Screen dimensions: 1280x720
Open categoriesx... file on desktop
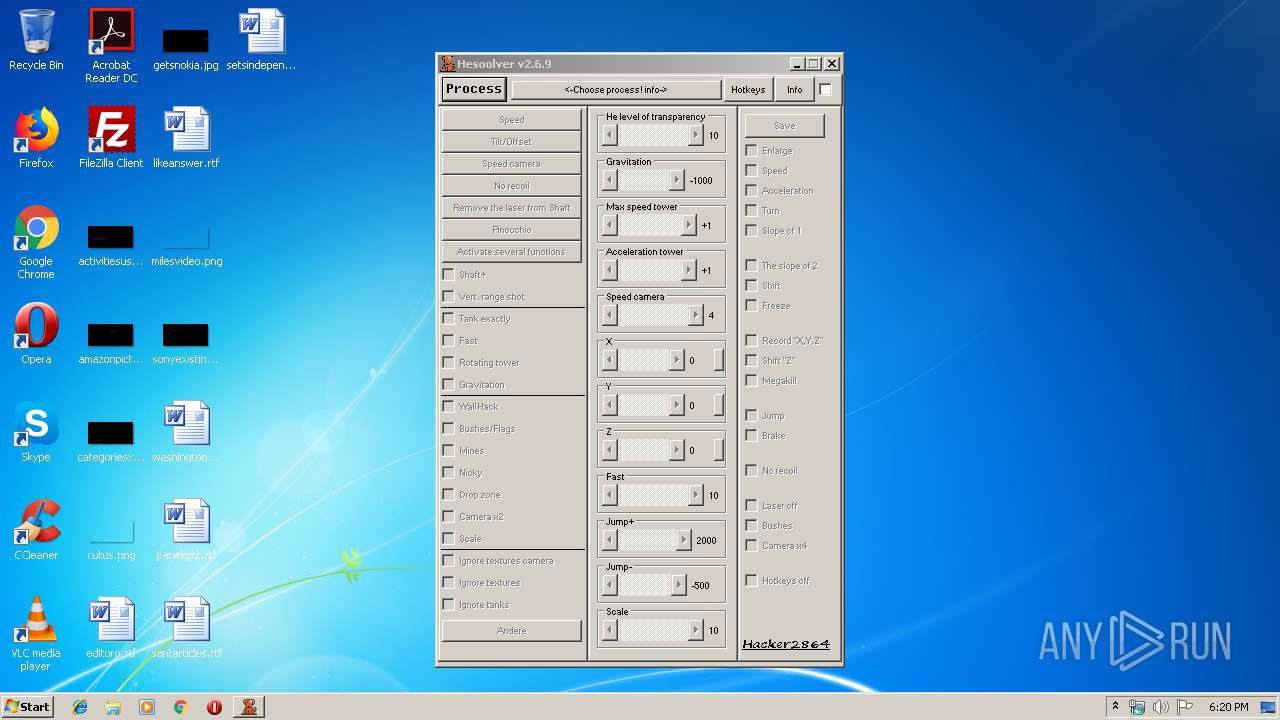tap(111, 442)
